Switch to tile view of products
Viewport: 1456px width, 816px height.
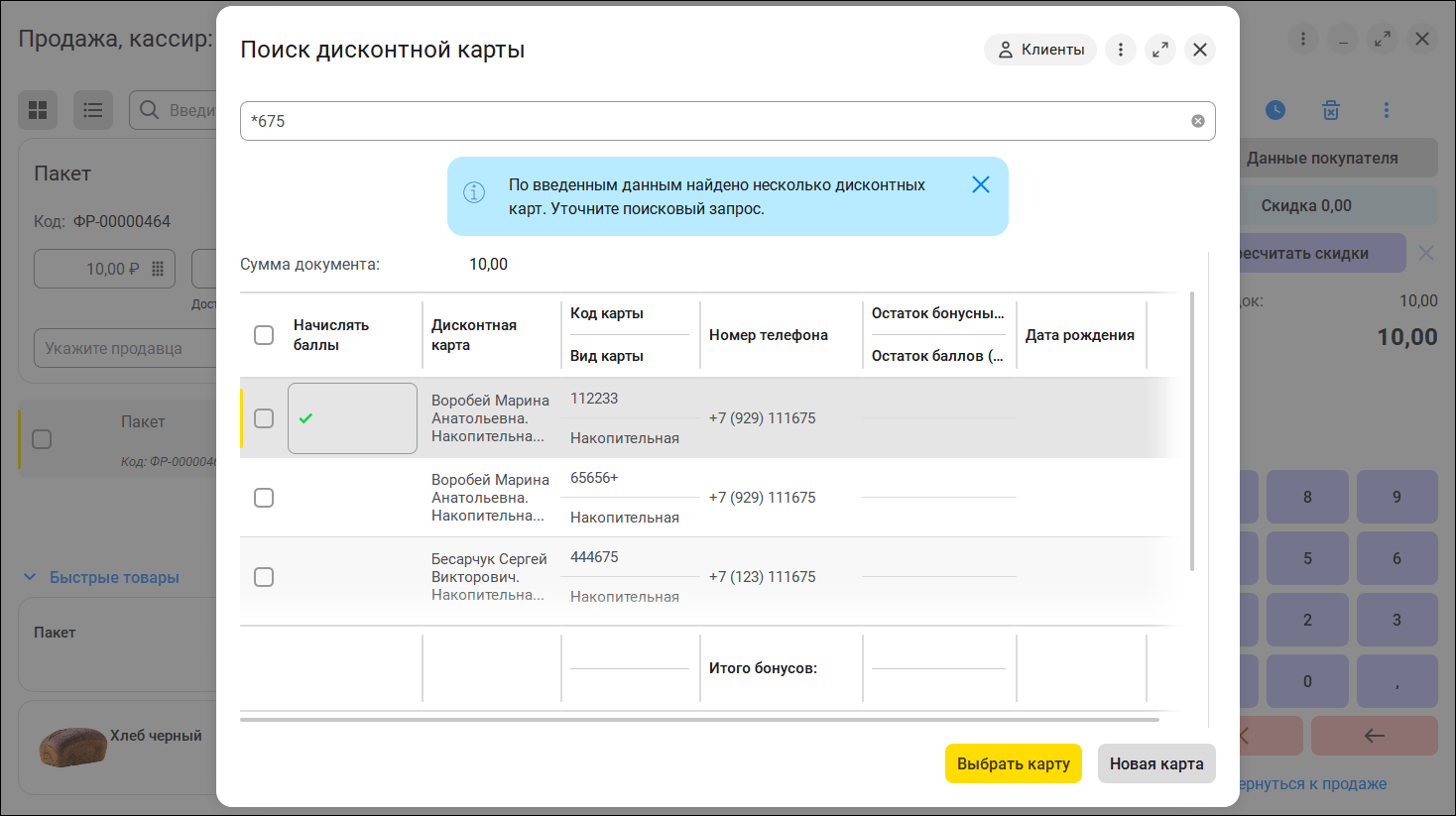[38, 110]
